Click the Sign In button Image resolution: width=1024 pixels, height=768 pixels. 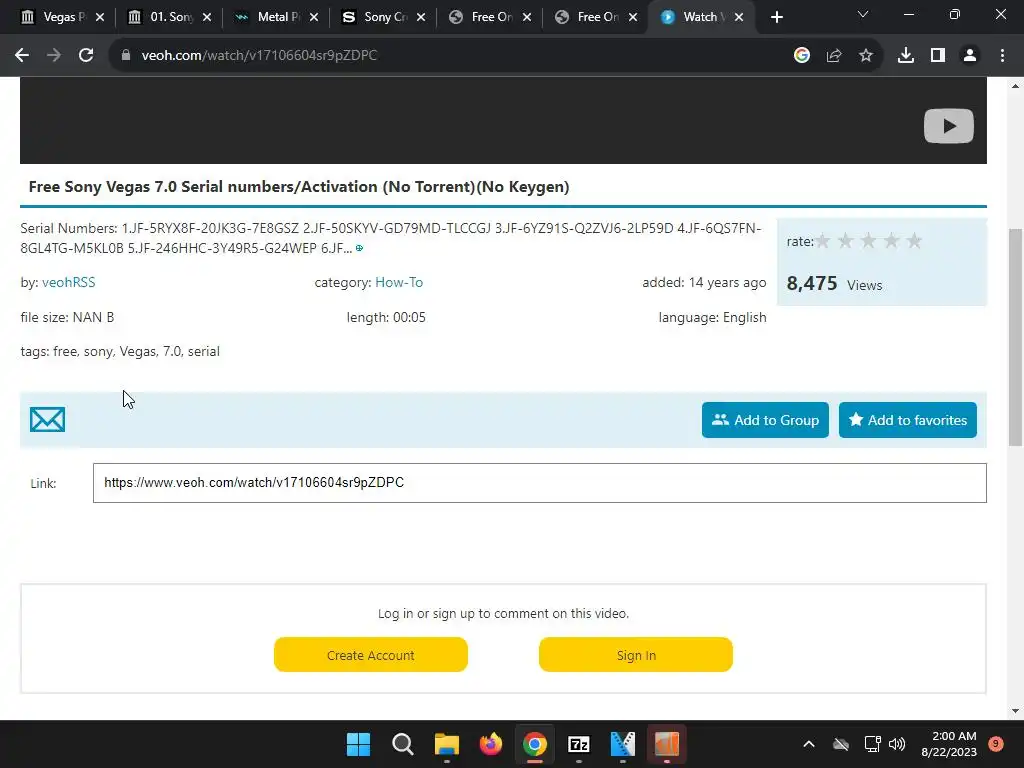pyautogui.click(x=635, y=654)
